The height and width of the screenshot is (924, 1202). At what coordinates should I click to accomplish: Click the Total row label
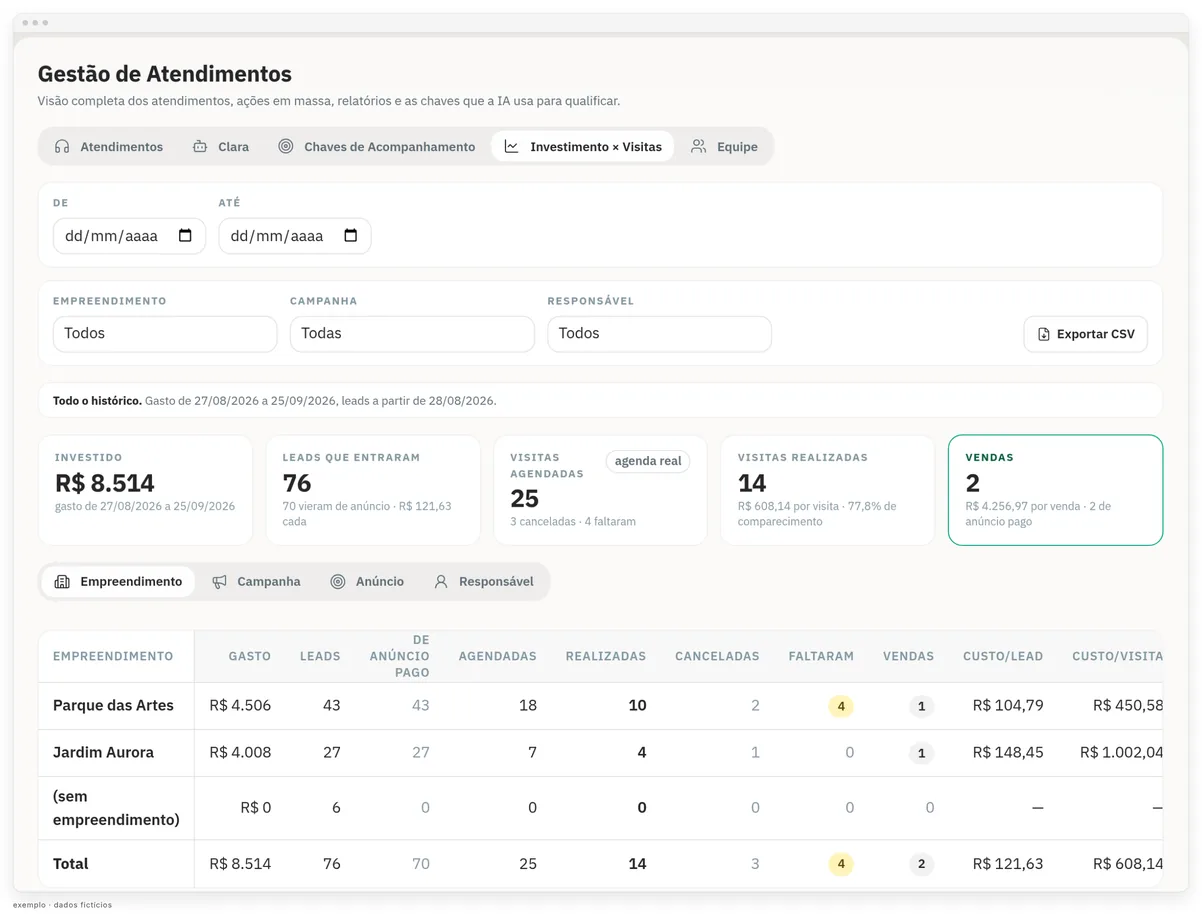tap(71, 864)
